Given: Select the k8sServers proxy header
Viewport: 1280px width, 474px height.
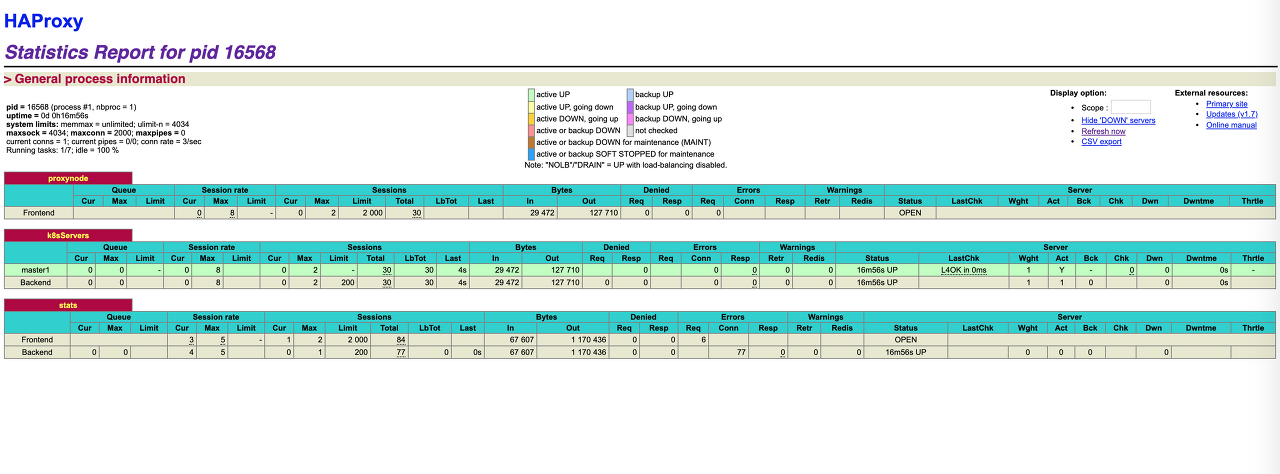Looking at the screenshot, I should pyautogui.click(x=68, y=235).
